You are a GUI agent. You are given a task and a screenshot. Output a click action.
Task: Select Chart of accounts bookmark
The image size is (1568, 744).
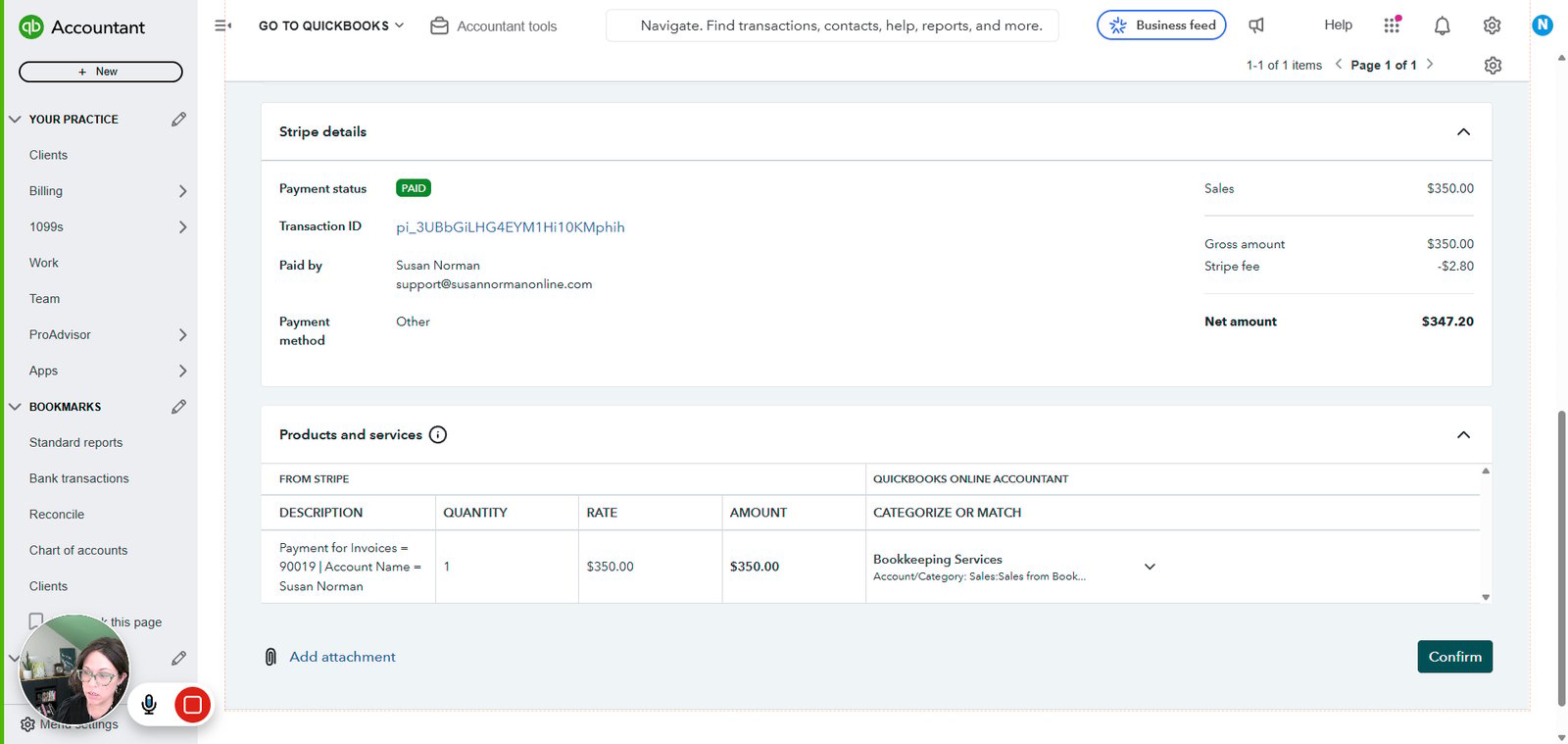pyautogui.click(x=78, y=550)
